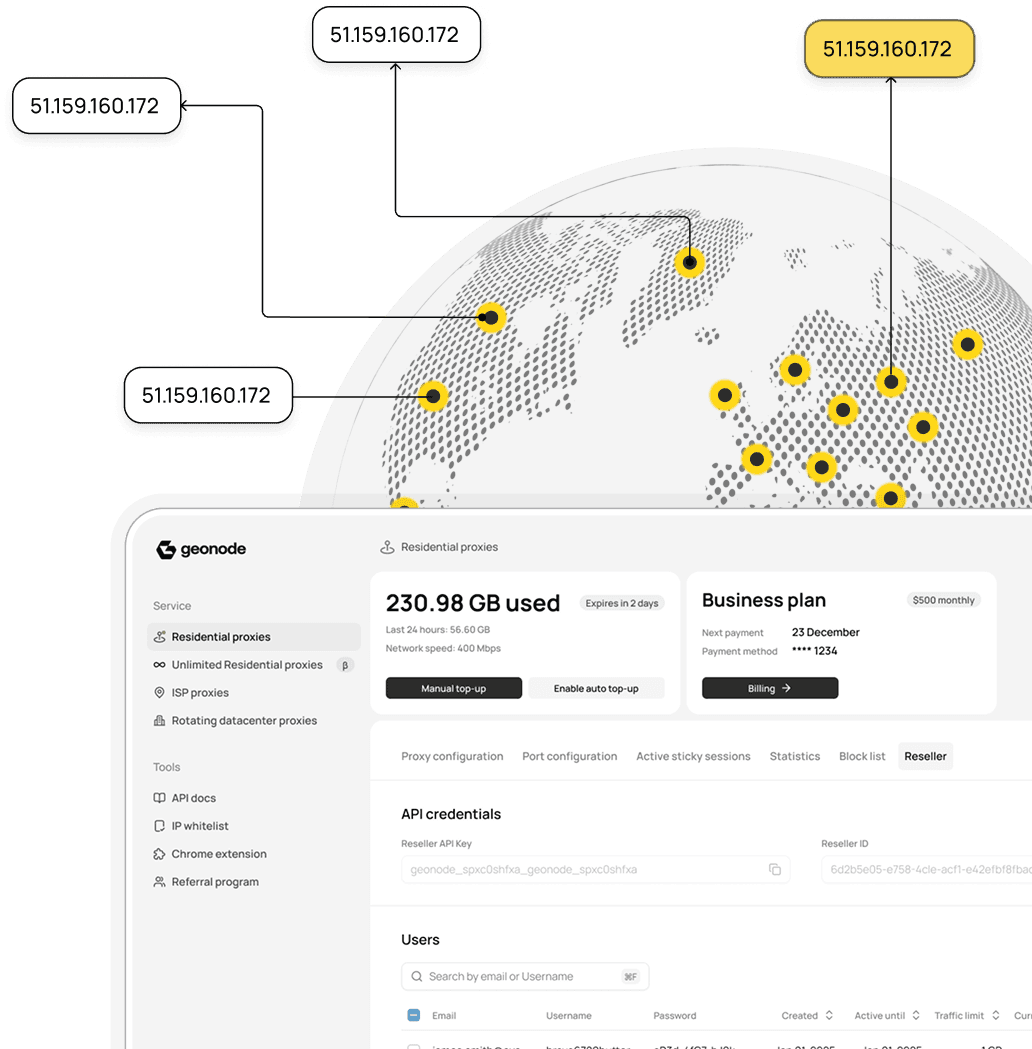Open Residential proxies in the sidebar

tap(253, 637)
